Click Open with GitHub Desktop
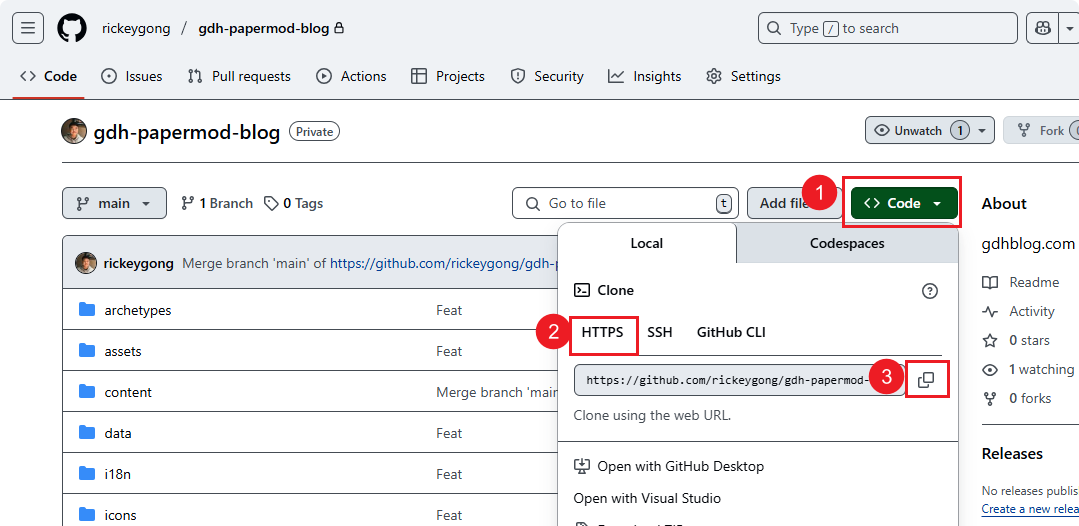The width and height of the screenshot is (1079, 526). click(x=679, y=466)
